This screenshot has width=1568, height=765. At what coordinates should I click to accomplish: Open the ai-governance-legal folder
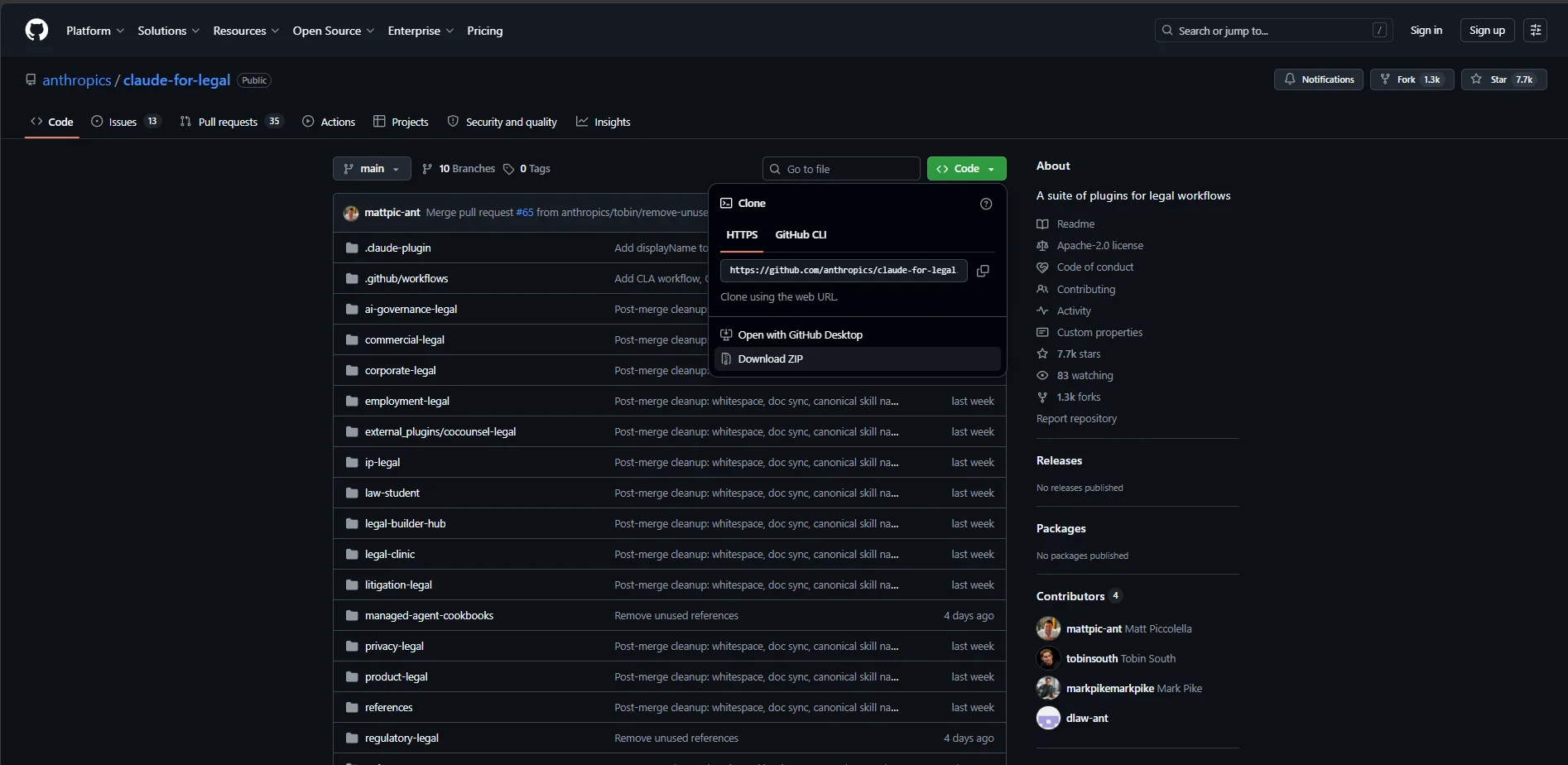(x=411, y=309)
